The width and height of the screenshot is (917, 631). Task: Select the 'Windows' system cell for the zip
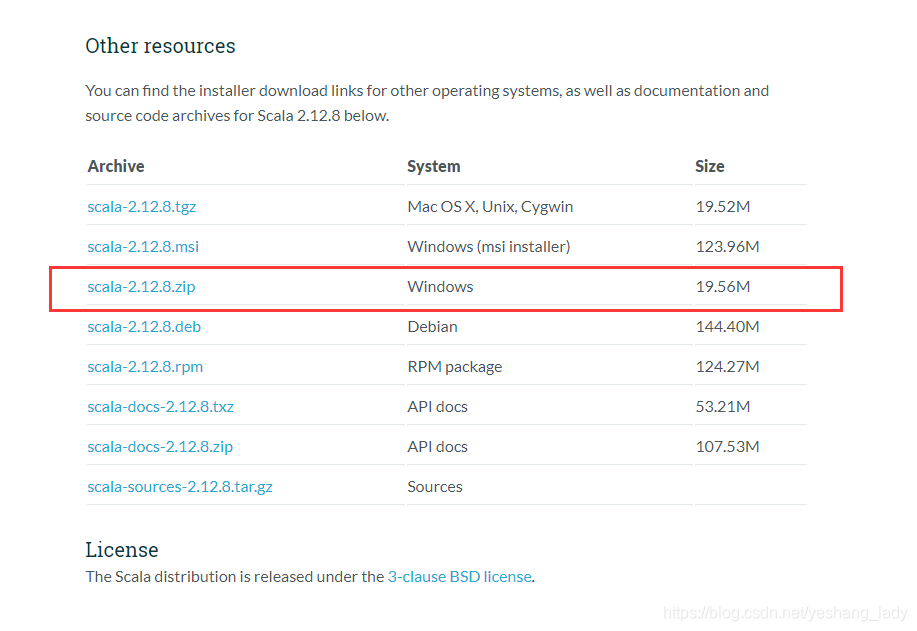click(440, 287)
